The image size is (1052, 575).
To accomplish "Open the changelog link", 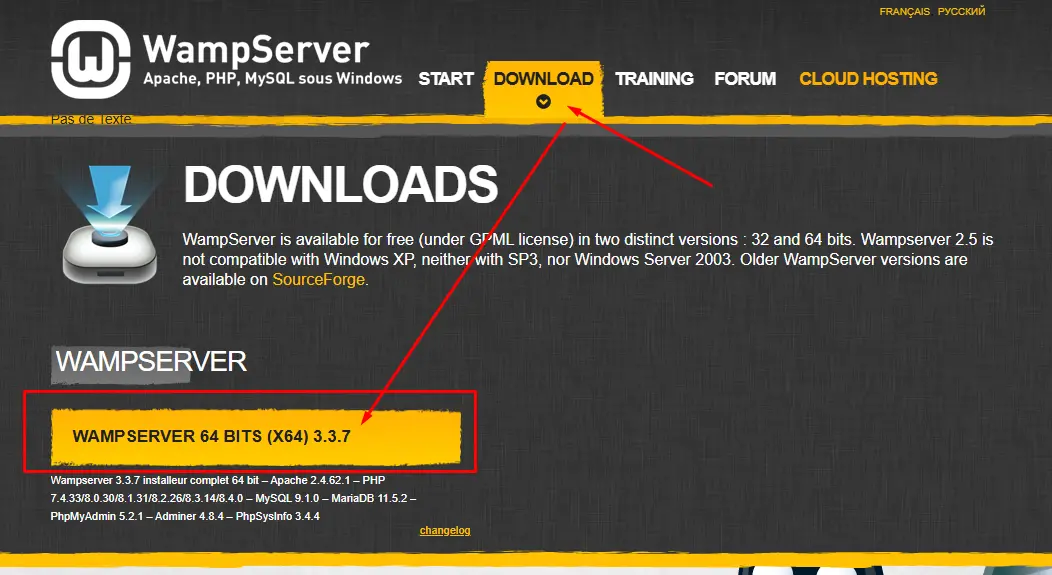I will pyautogui.click(x=445, y=530).
